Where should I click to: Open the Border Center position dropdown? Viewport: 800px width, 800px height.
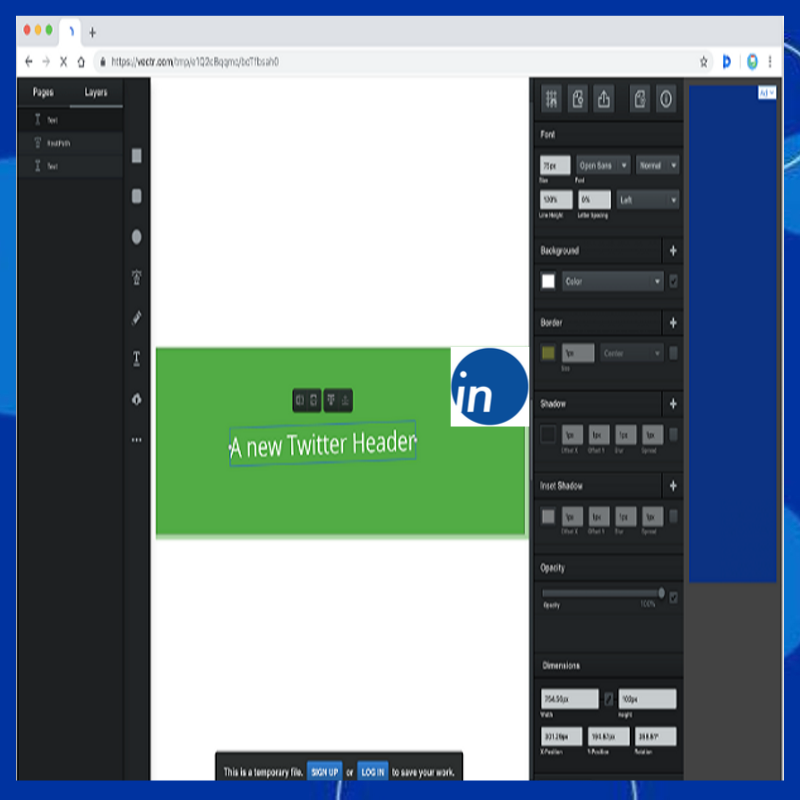point(632,353)
